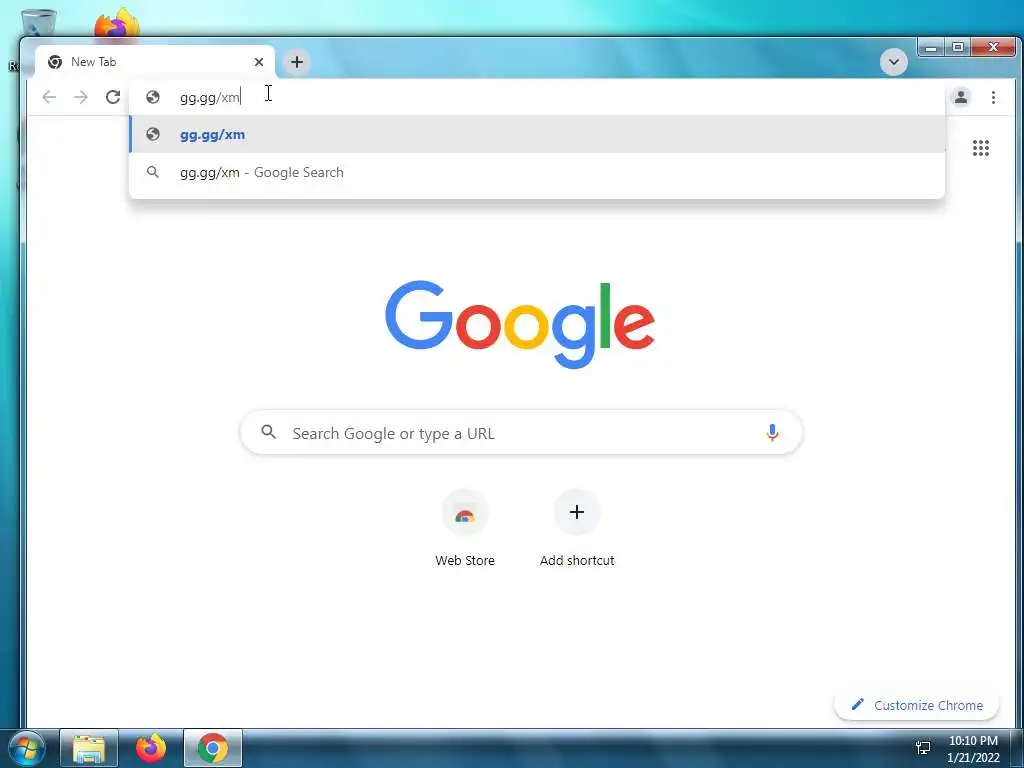Screen dimensions: 1024x768
Task: Go forward with the right arrow icon
Action: (x=81, y=97)
